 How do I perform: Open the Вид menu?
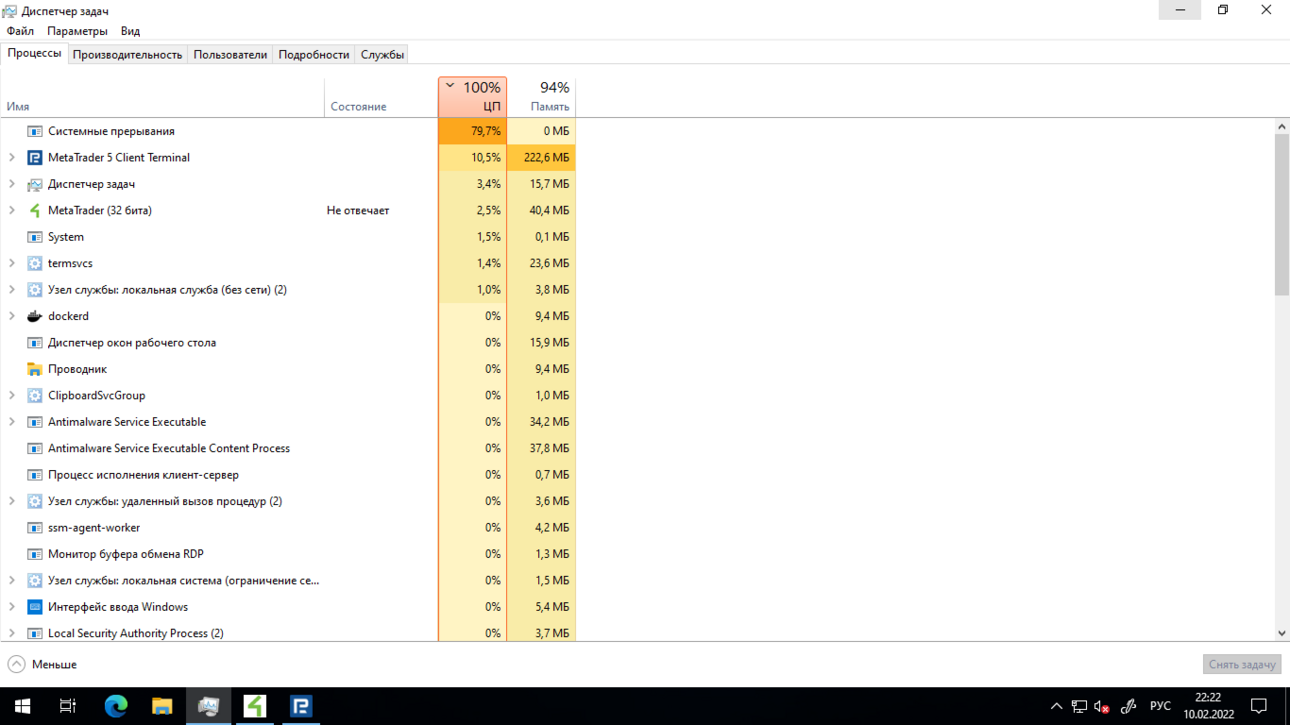click(130, 31)
